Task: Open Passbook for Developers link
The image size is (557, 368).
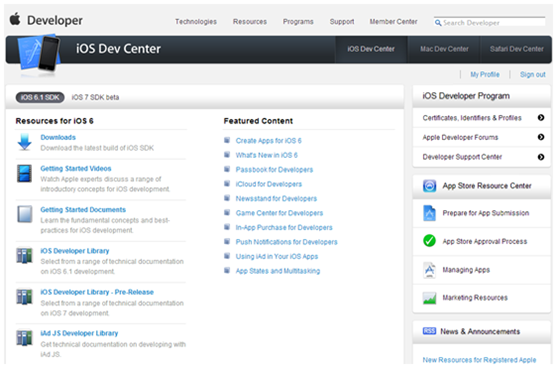Action: pos(274,169)
